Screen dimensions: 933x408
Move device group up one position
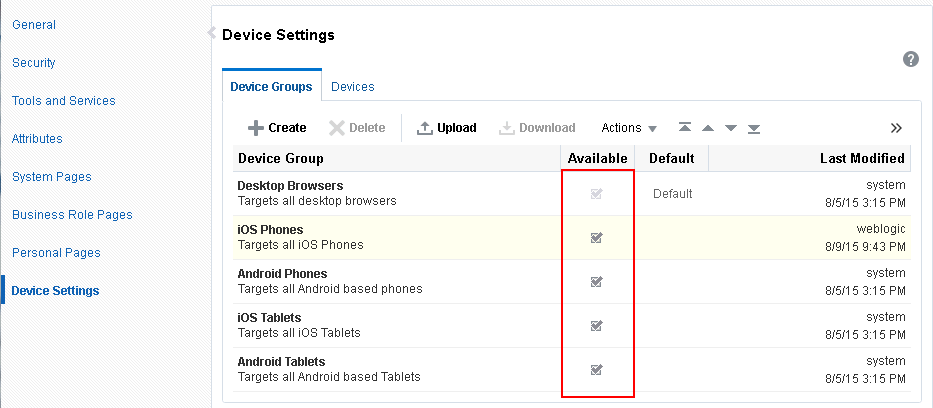(708, 128)
